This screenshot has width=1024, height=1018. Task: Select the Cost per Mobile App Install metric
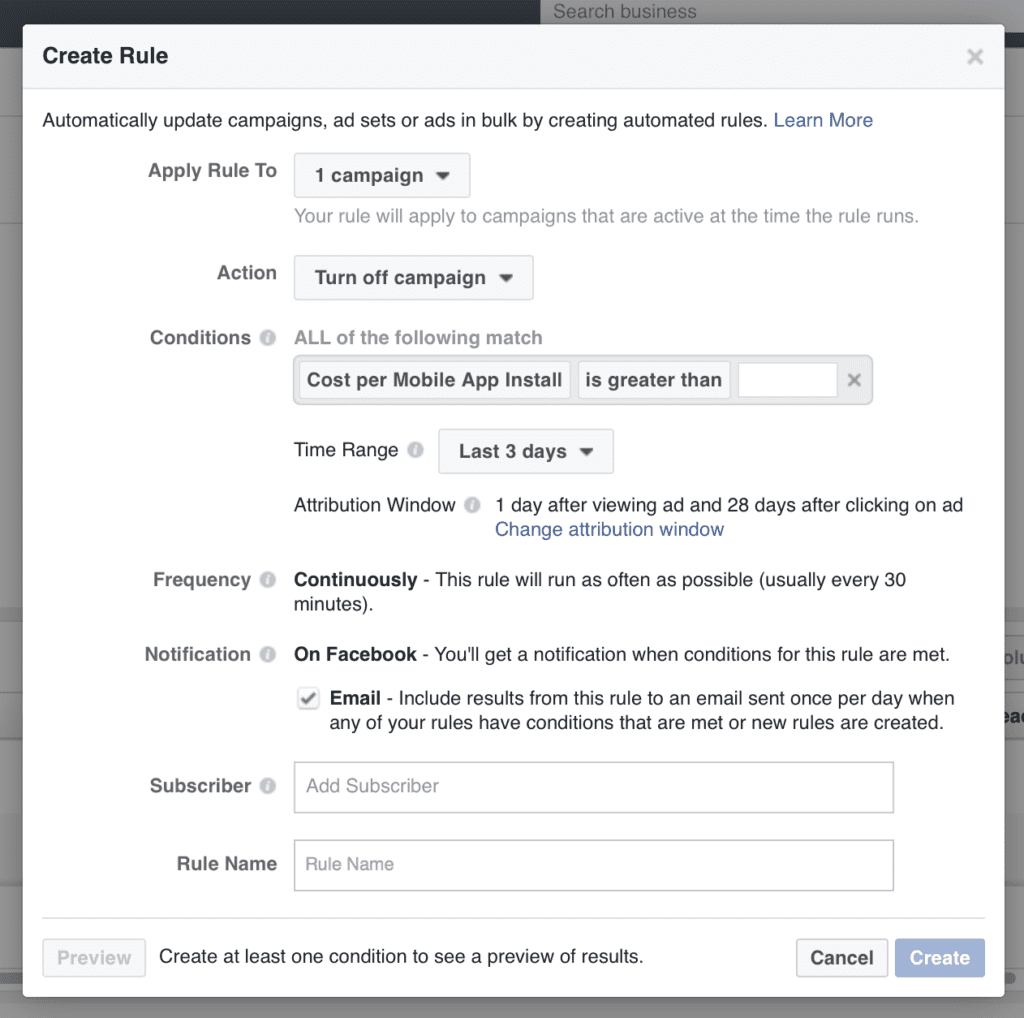tap(434, 380)
